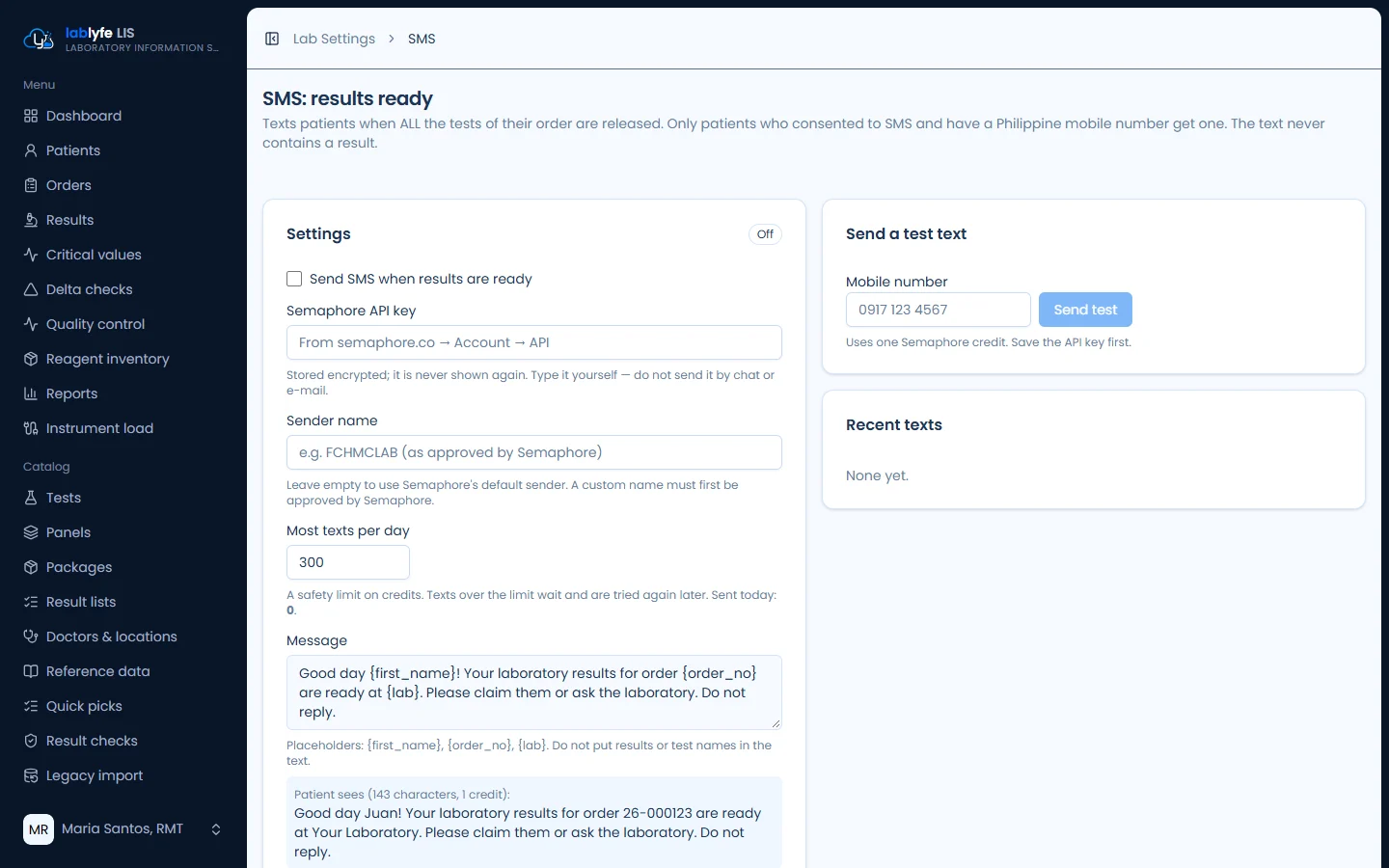1389x868 pixels.
Task: Select Quality control activity icon
Action: tap(31, 324)
